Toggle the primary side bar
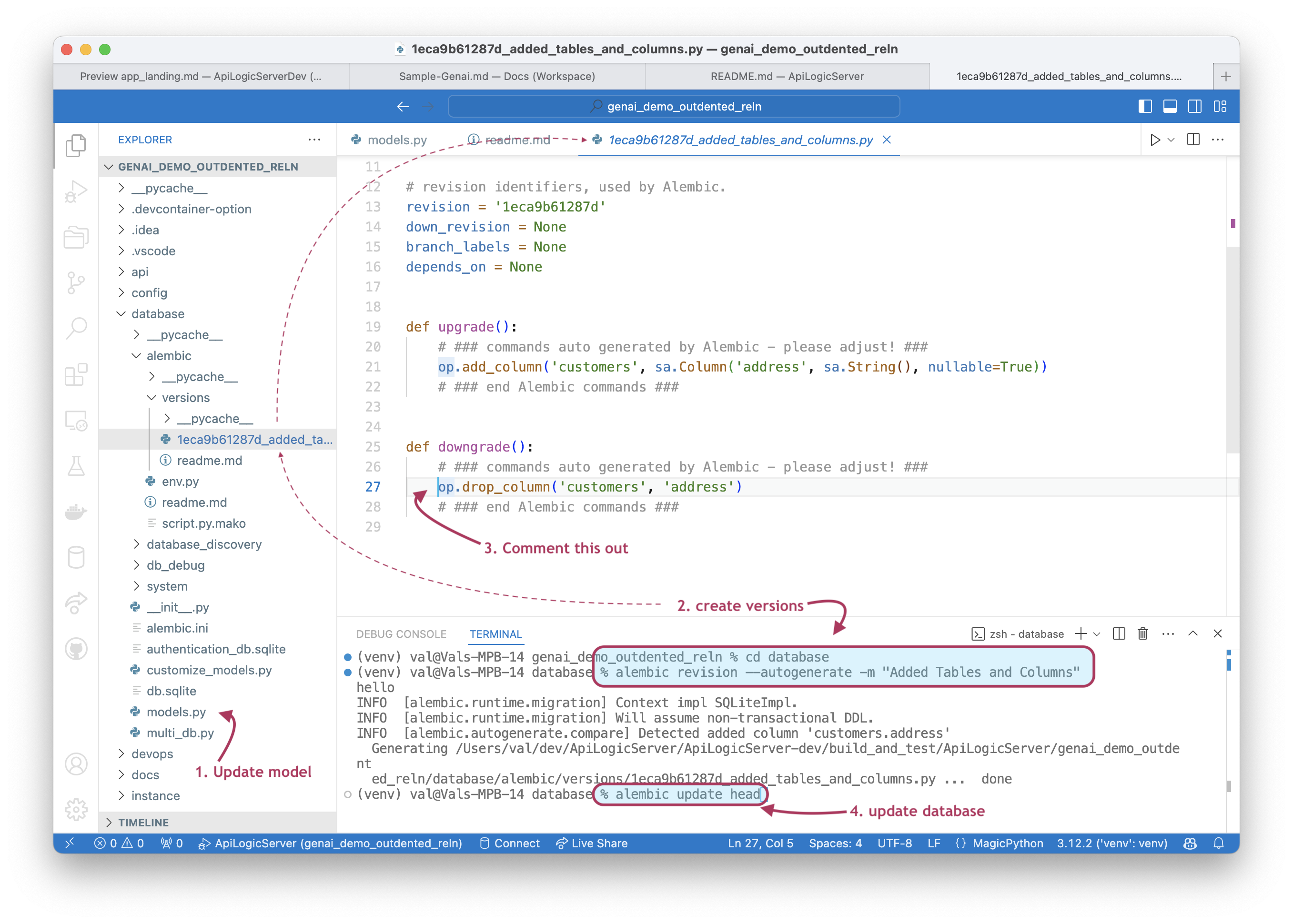The height and width of the screenshot is (924, 1293). tap(1145, 106)
